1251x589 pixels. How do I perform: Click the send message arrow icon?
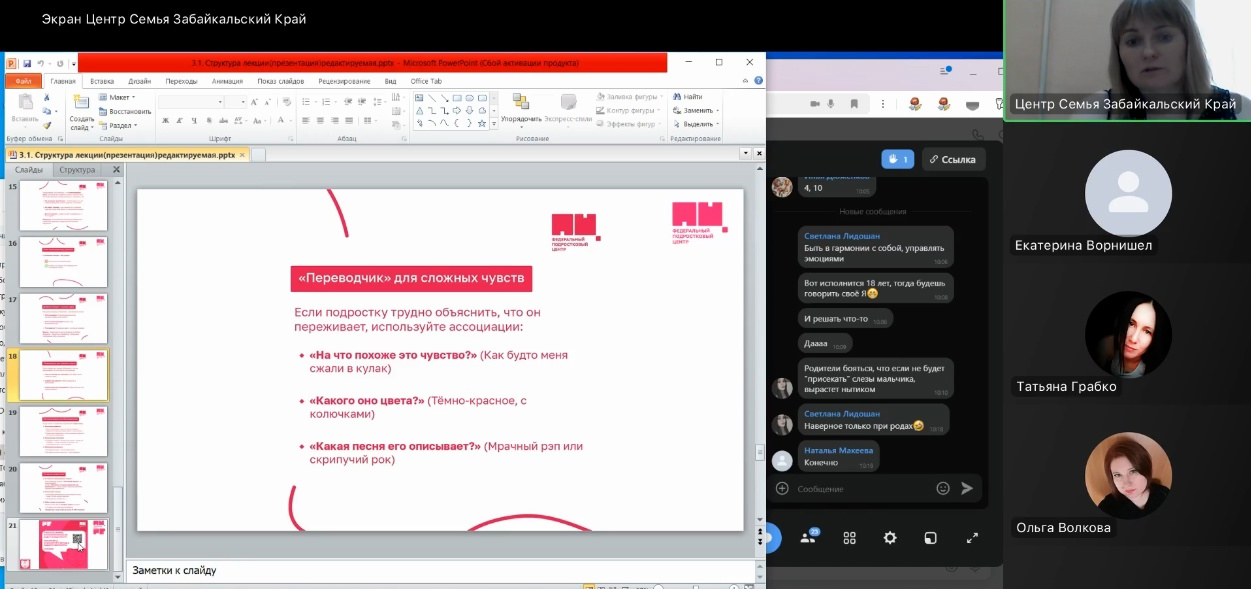(x=967, y=488)
